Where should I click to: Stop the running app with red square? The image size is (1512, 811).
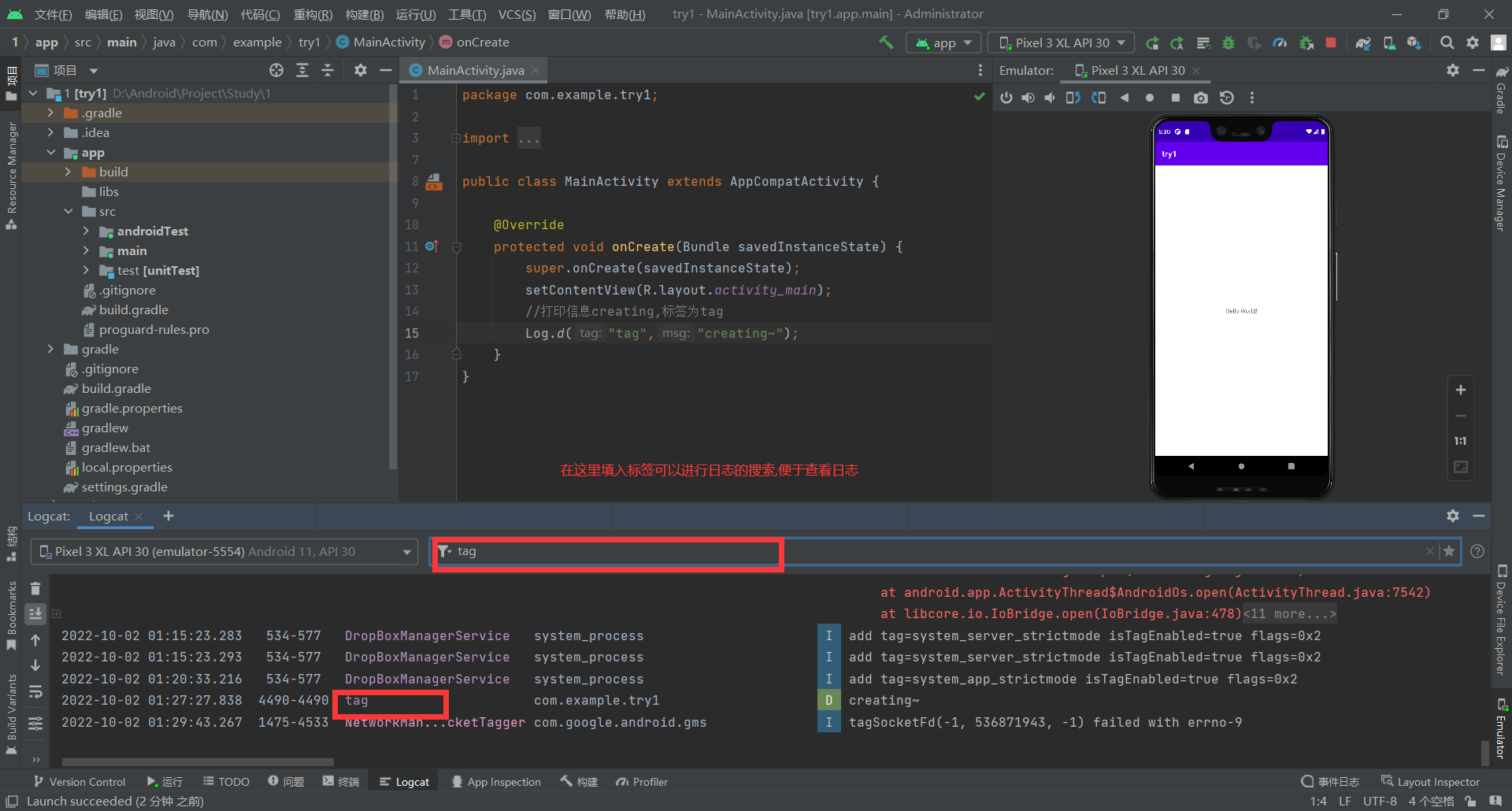click(x=1331, y=43)
